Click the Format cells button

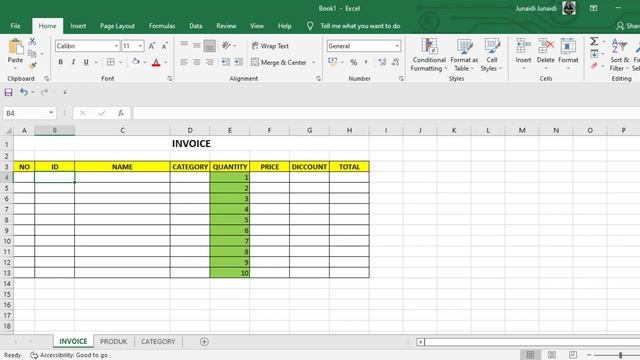pos(568,54)
